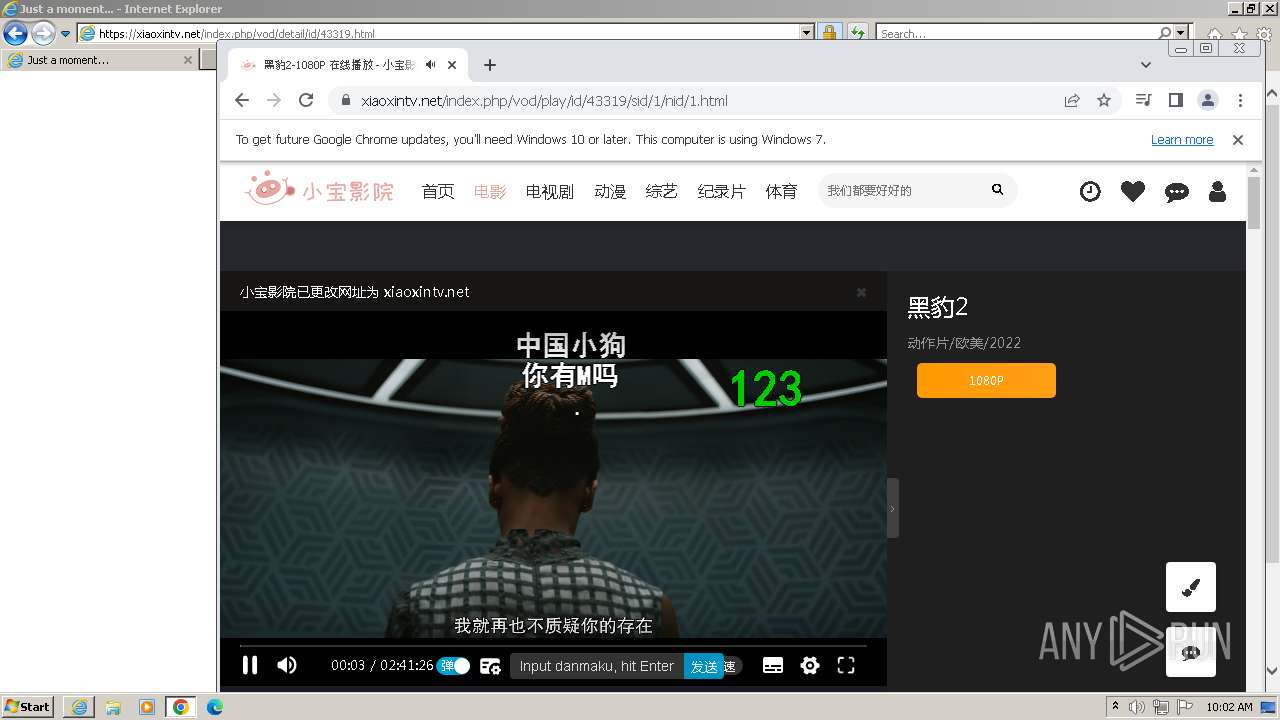The width and height of the screenshot is (1280, 720).
Task: Click the theme paintbrush floating button
Action: 1191,587
